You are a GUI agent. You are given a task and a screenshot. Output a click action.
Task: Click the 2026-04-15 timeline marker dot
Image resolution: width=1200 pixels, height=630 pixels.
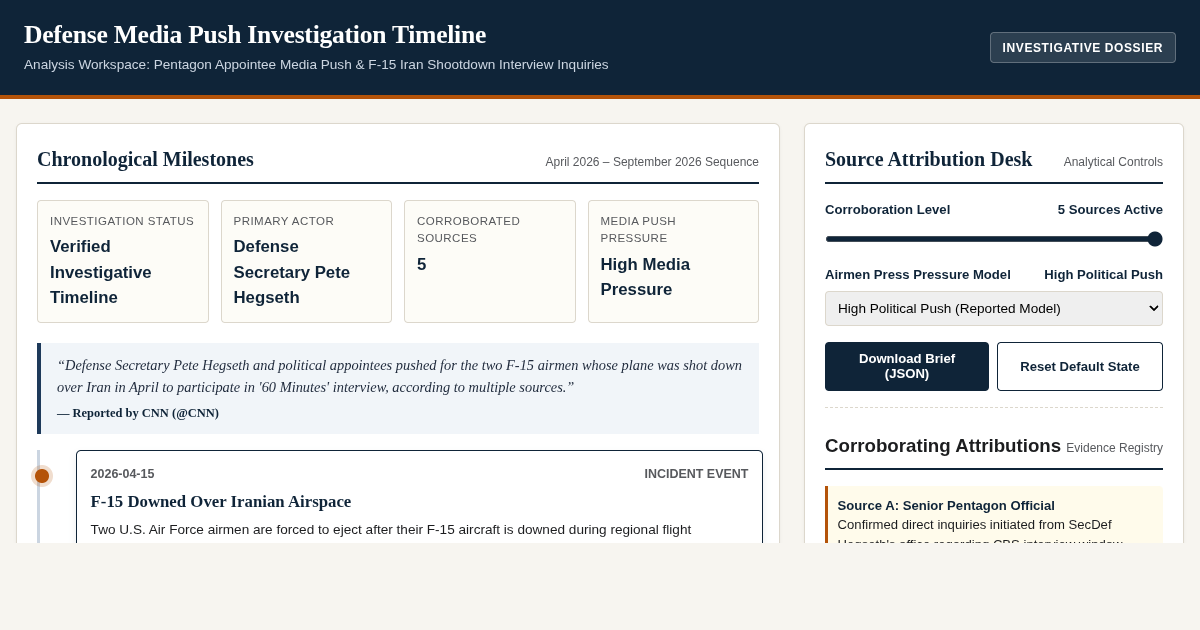pos(42,476)
